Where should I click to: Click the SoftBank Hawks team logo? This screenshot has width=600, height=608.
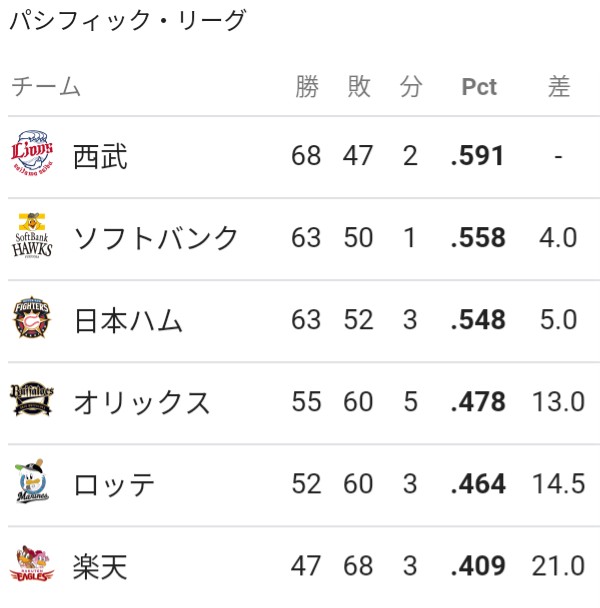point(32,235)
